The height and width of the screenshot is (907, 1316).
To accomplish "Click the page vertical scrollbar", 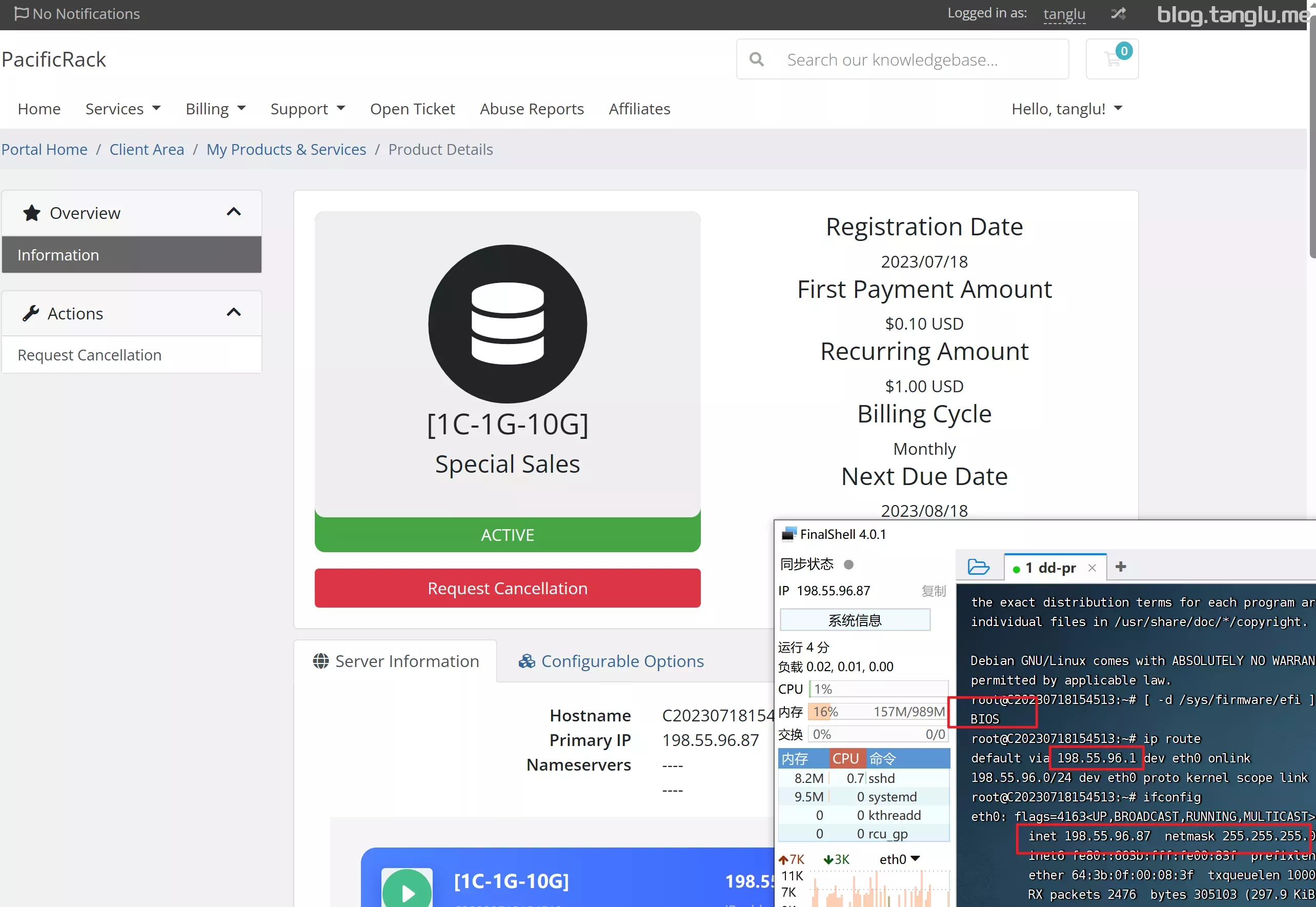I will click(1311, 136).
